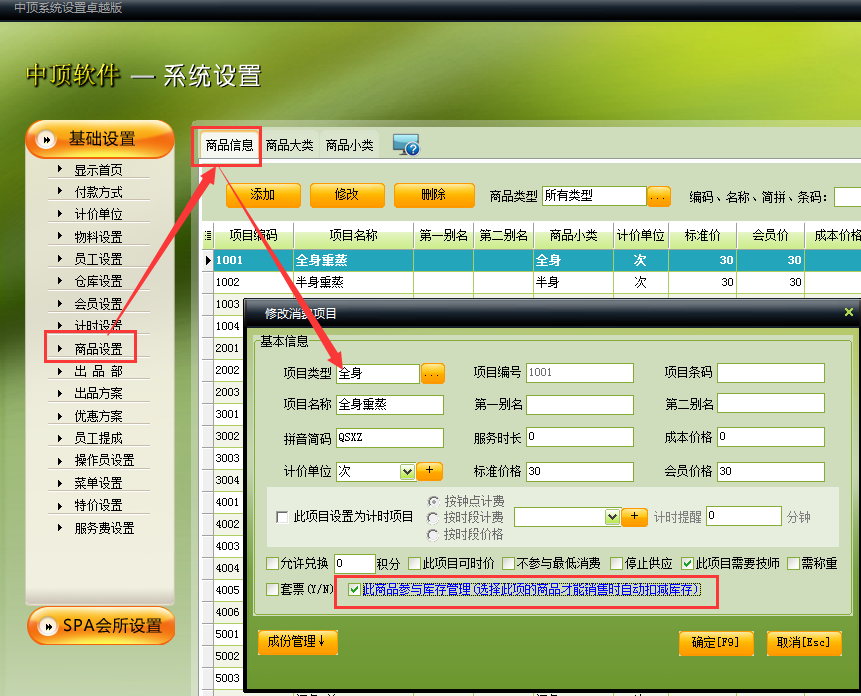861x696 pixels.
Task: Switch to 商品信息 tab
Action: [x=229, y=145]
